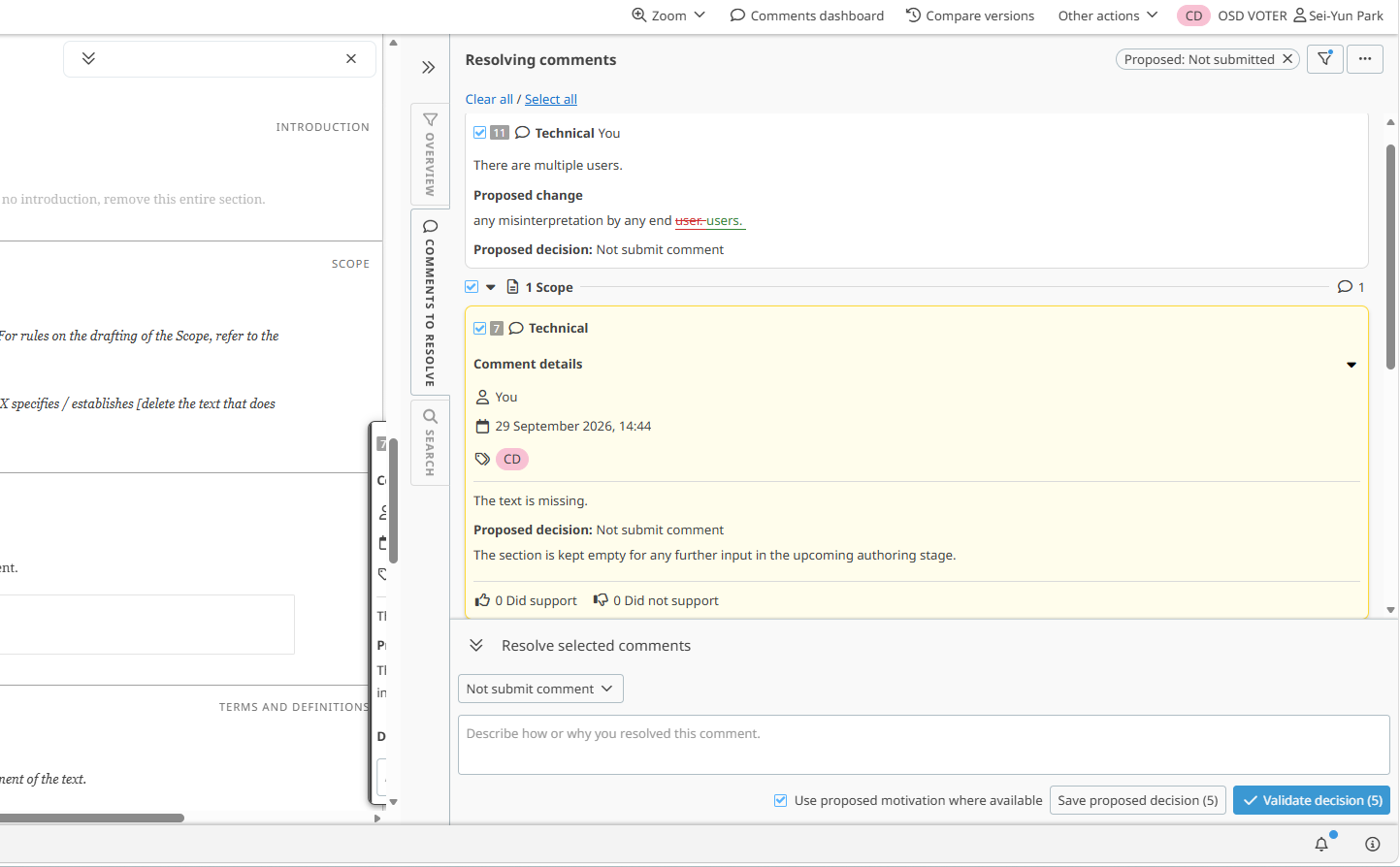
Task: Switch to the Search tab
Action: pos(430,442)
